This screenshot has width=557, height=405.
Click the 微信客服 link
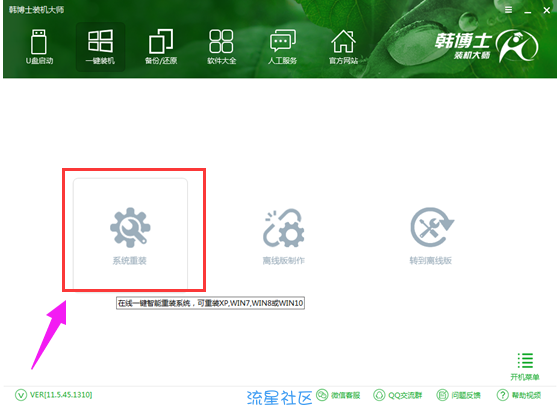(x=338, y=395)
